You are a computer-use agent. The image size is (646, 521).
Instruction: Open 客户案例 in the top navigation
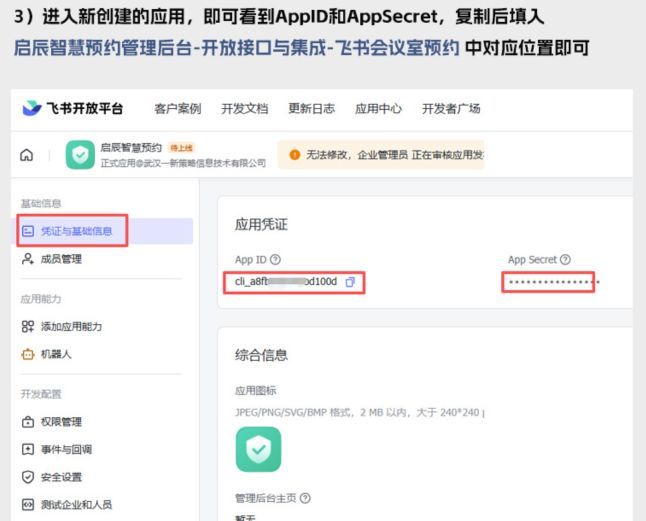(x=178, y=108)
